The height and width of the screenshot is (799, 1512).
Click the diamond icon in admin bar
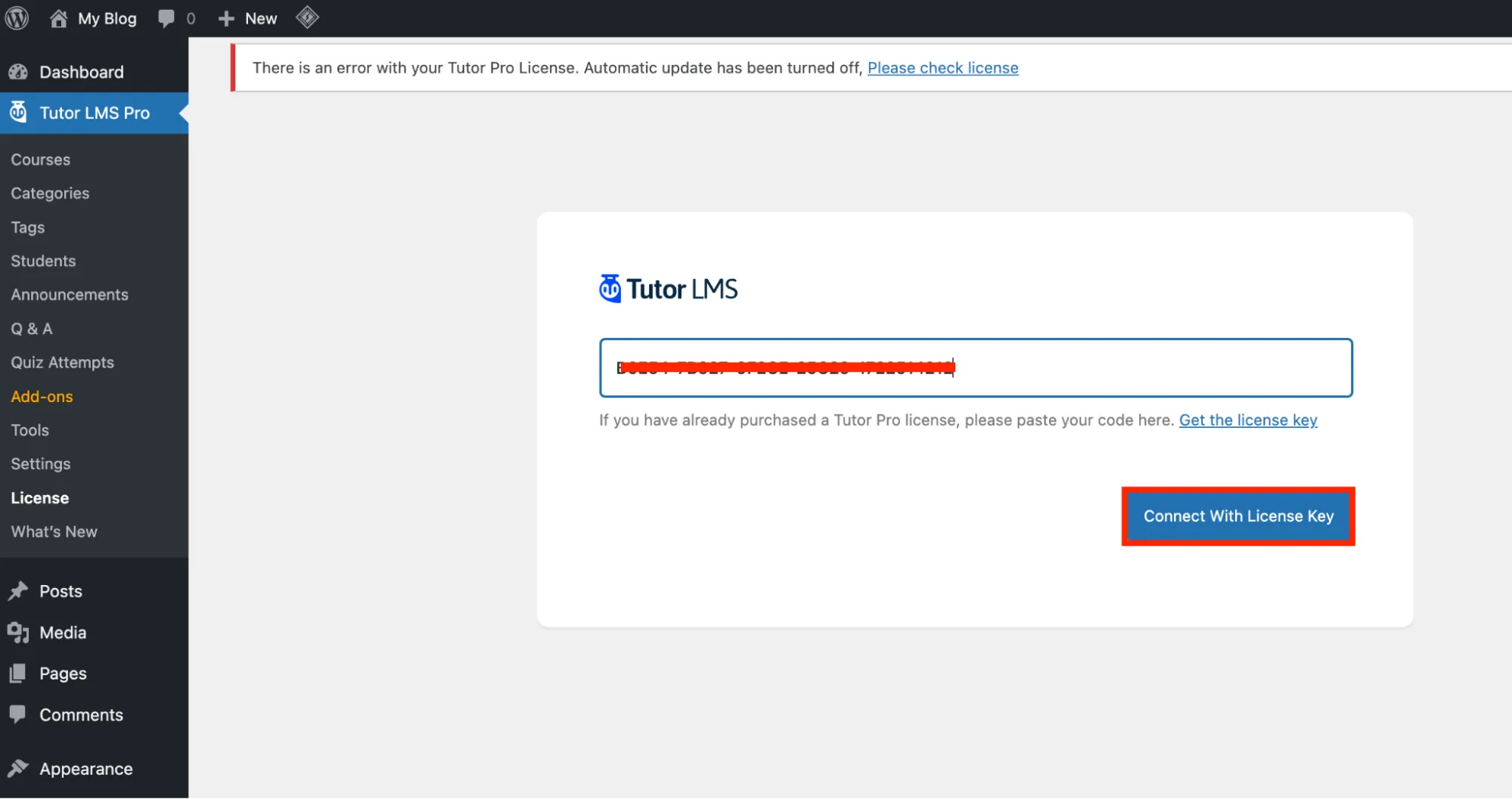pos(307,17)
